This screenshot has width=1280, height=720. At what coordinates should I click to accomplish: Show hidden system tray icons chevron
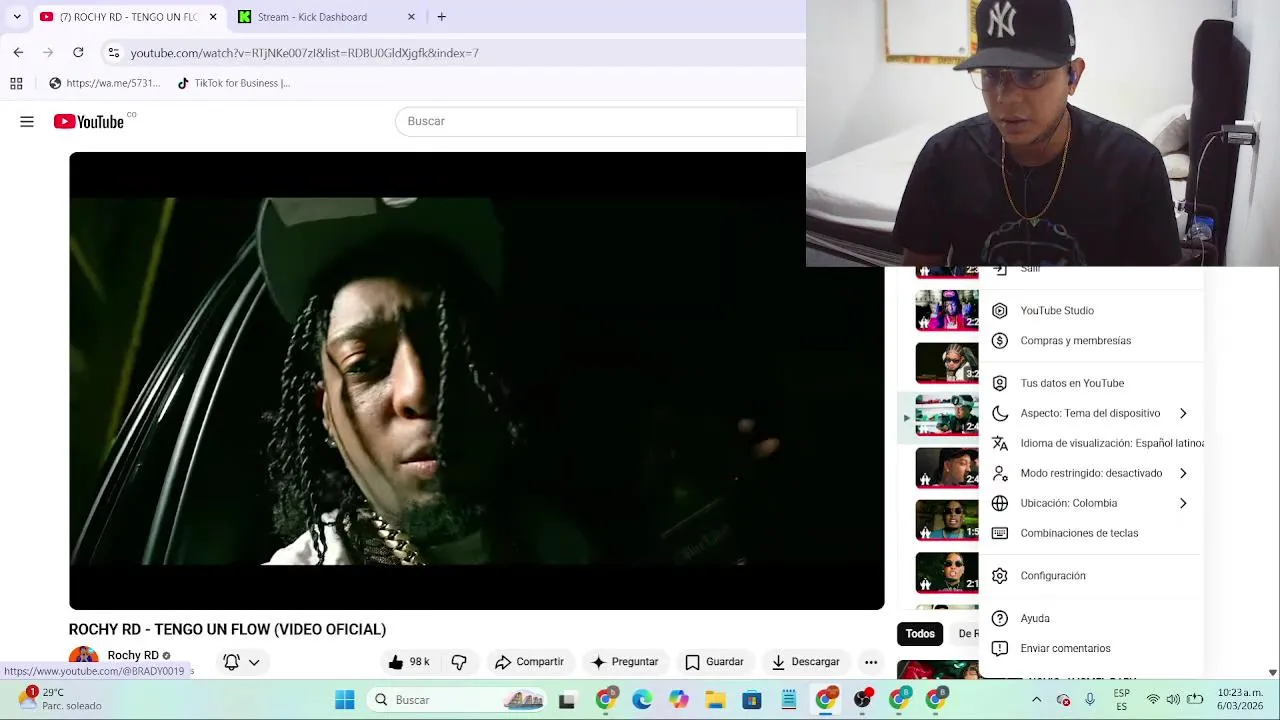coord(1036,700)
